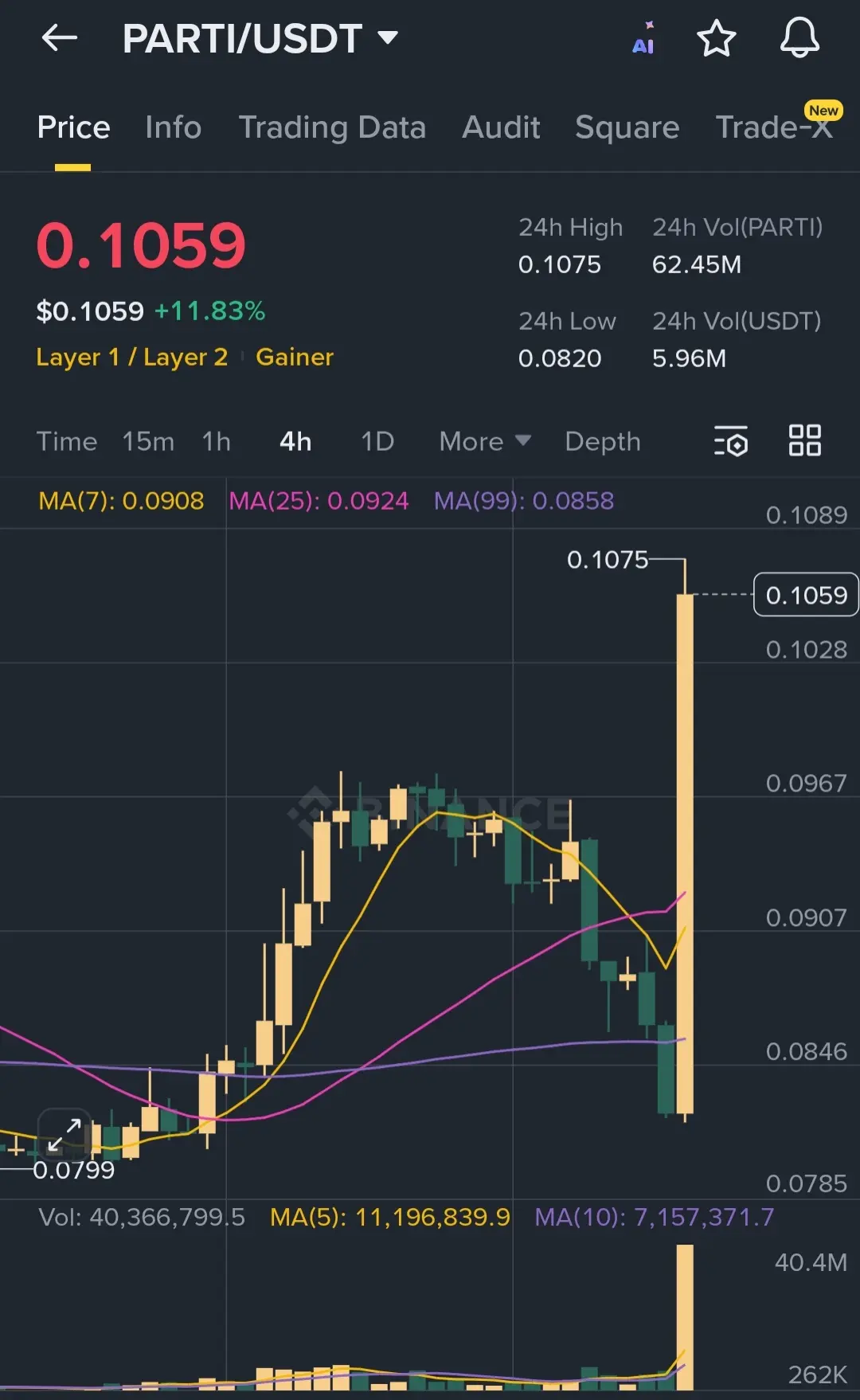
Task: Tap the 24h Vol(USDT) value 5.96M
Action: point(689,358)
